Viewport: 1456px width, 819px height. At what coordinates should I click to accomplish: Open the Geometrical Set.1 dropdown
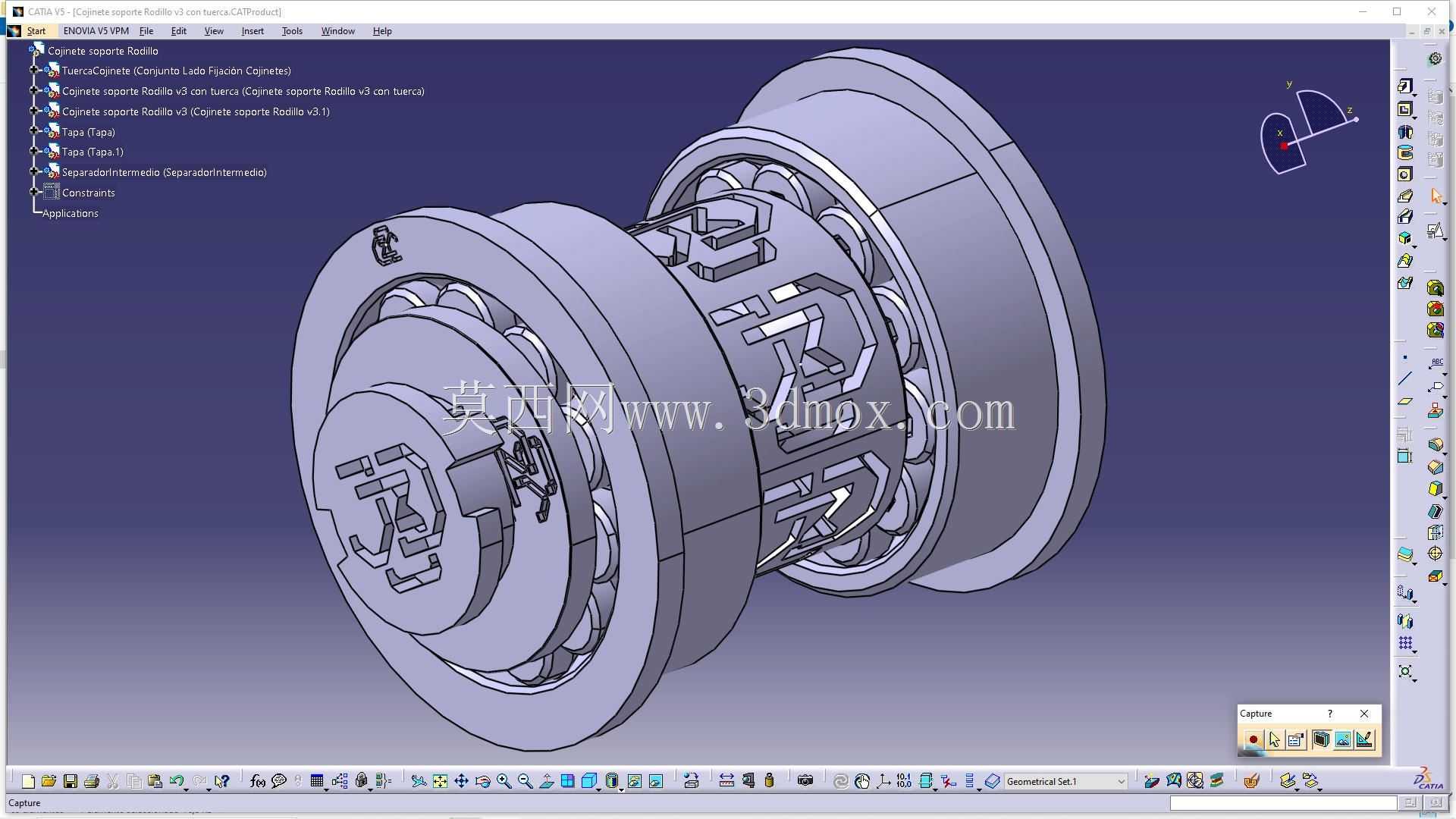[x=1121, y=782]
